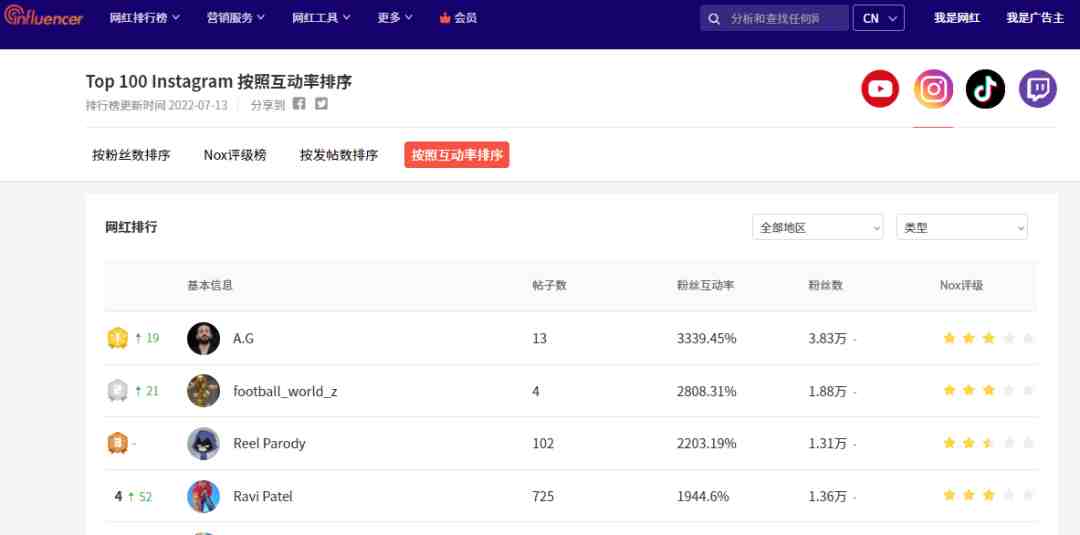Click the rank change ↑ 21
The width and height of the screenshot is (1080, 535).
[147, 391]
